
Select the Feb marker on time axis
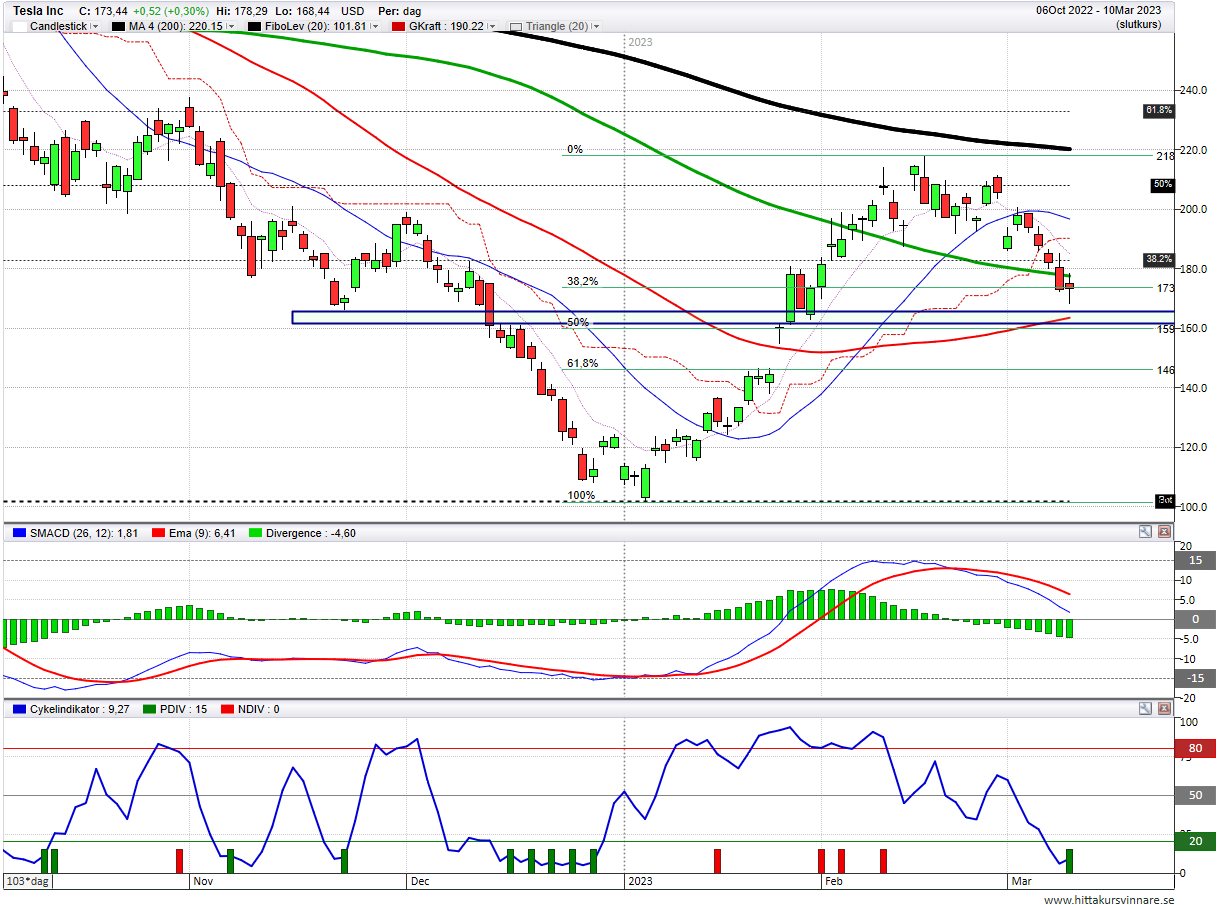pos(834,881)
